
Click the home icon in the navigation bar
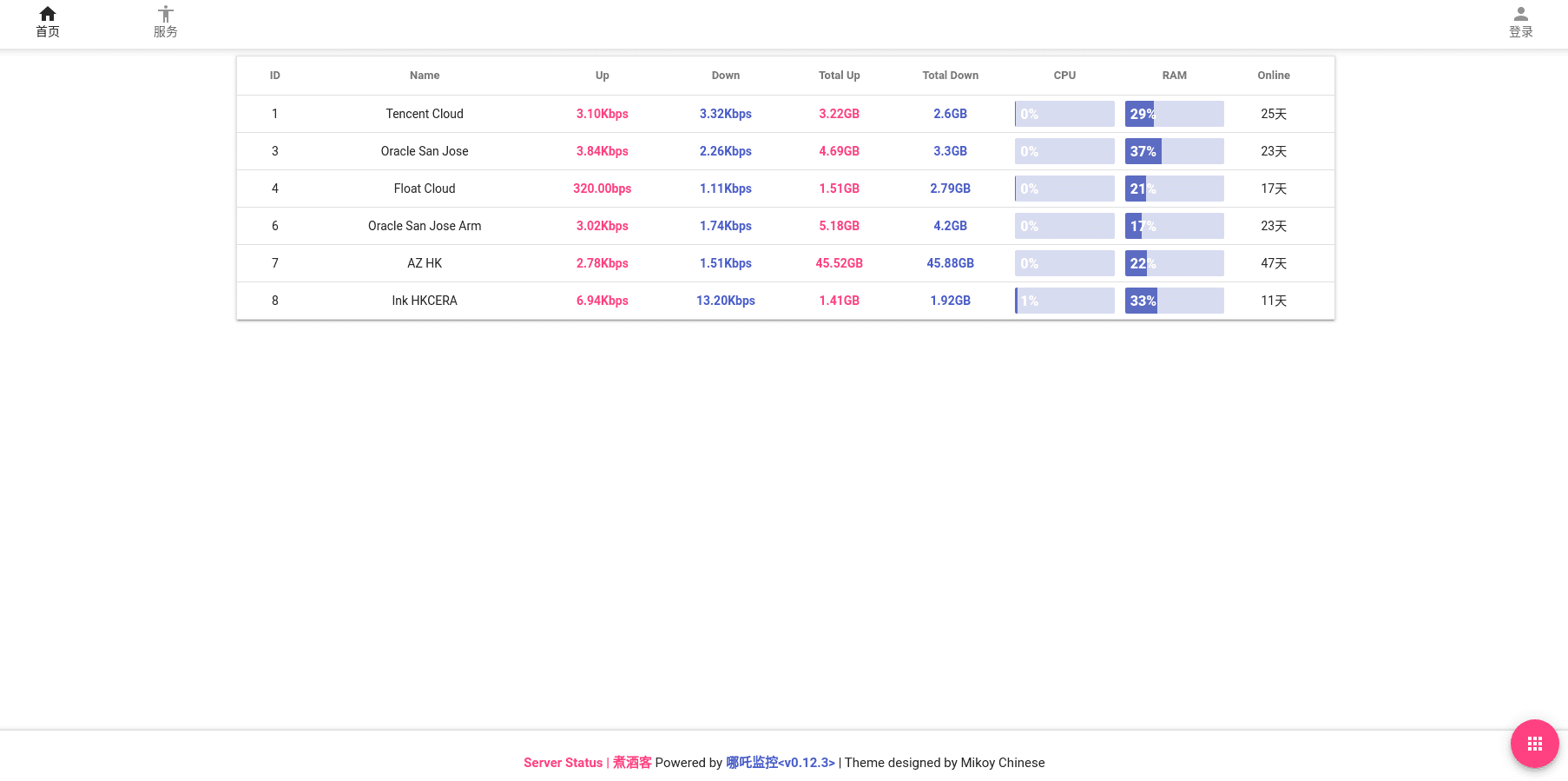tap(48, 15)
